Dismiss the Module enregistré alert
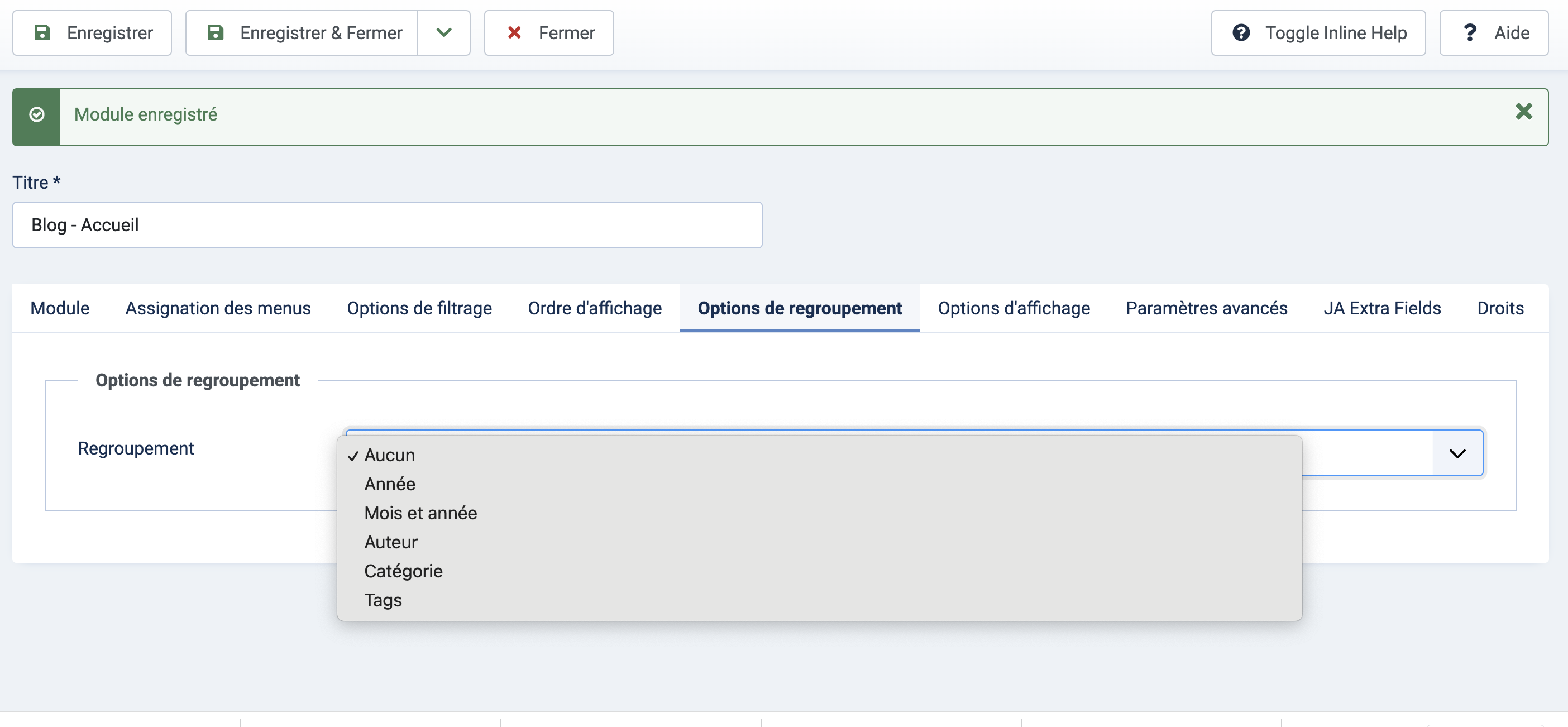This screenshot has height=727, width=1568. point(1523,112)
